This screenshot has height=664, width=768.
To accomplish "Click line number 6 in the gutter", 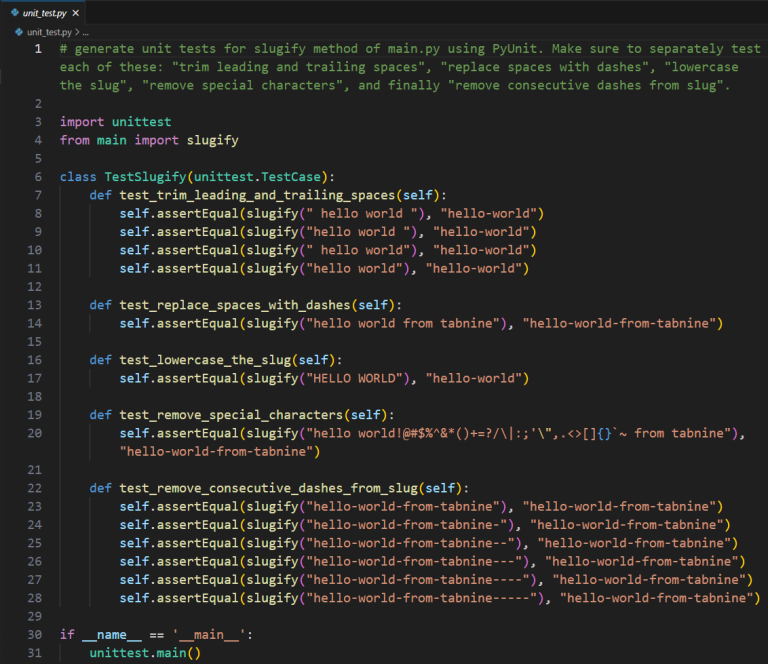I will click(38, 176).
